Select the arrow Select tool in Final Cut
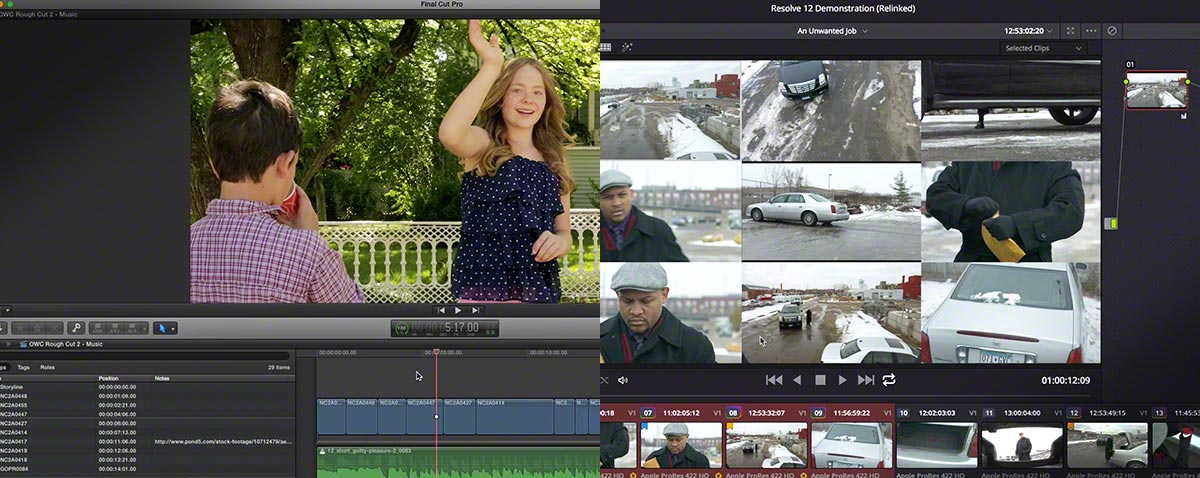The height and width of the screenshot is (478, 1200). (160, 328)
